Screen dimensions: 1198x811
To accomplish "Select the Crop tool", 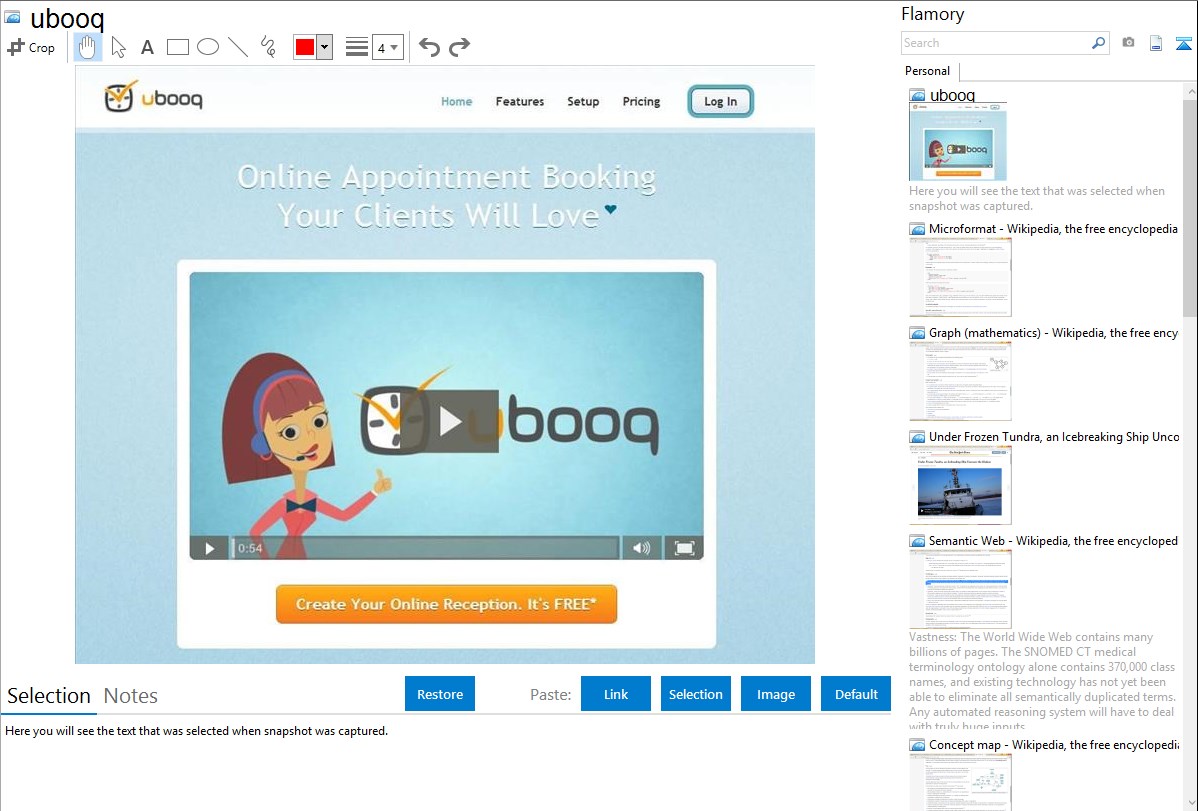I will pyautogui.click(x=31, y=47).
